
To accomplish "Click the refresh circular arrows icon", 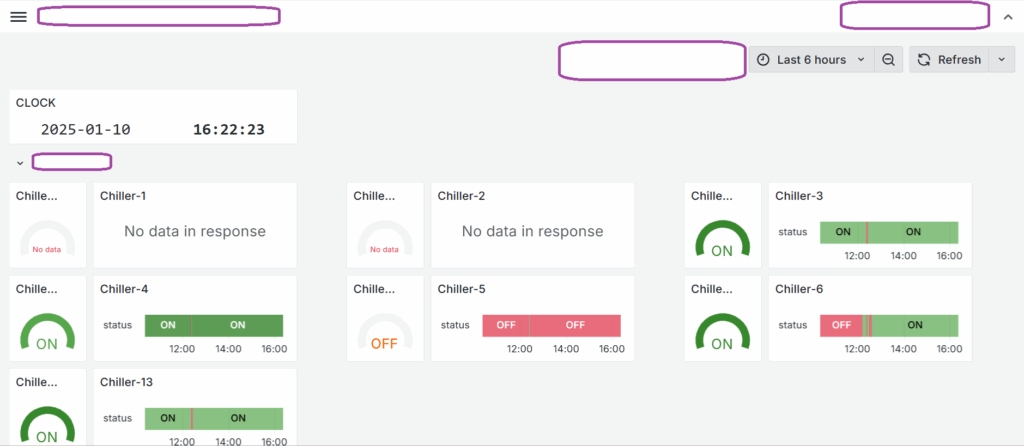I will click(923, 59).
